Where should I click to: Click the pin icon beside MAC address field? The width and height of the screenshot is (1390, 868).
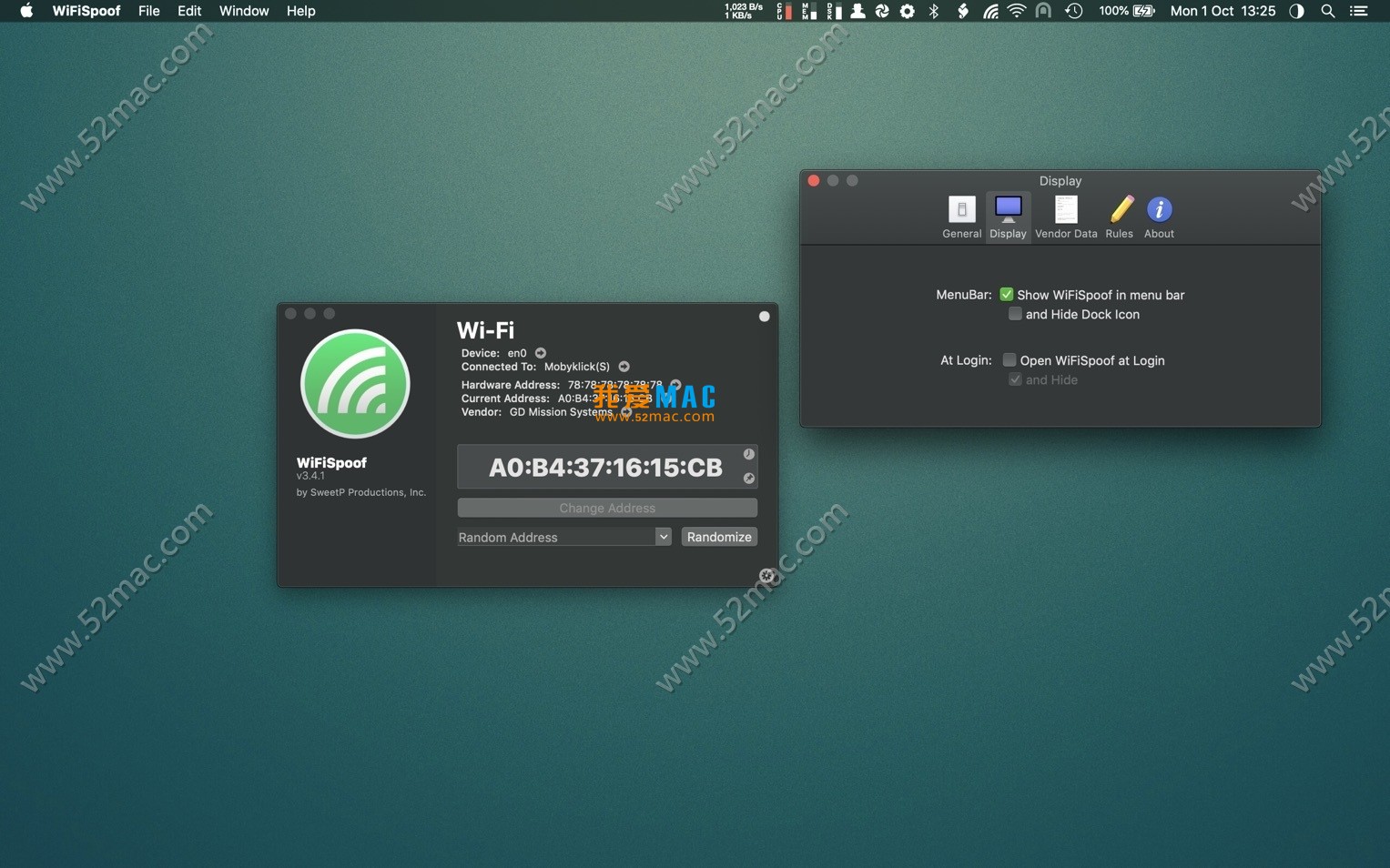pos(749,479)
